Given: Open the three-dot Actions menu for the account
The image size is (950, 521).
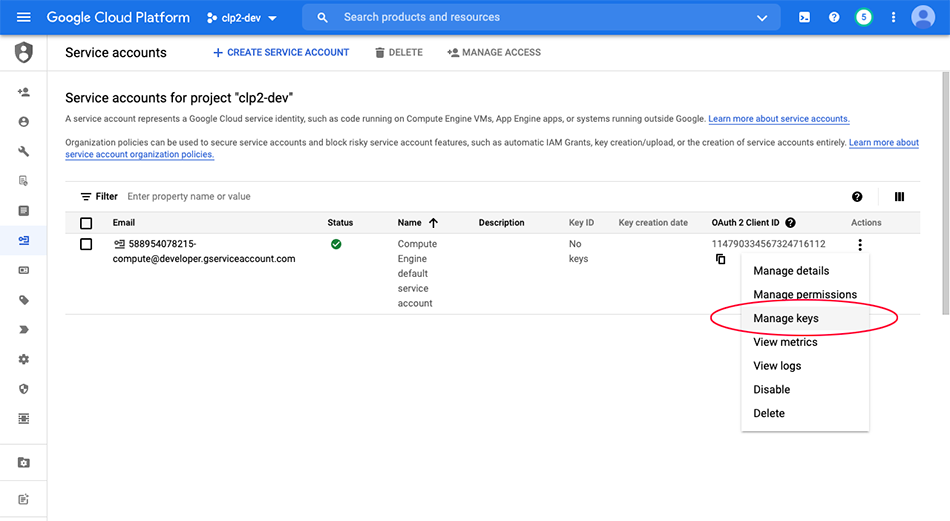Looking at the screenshot, I should tap(860, 245).
